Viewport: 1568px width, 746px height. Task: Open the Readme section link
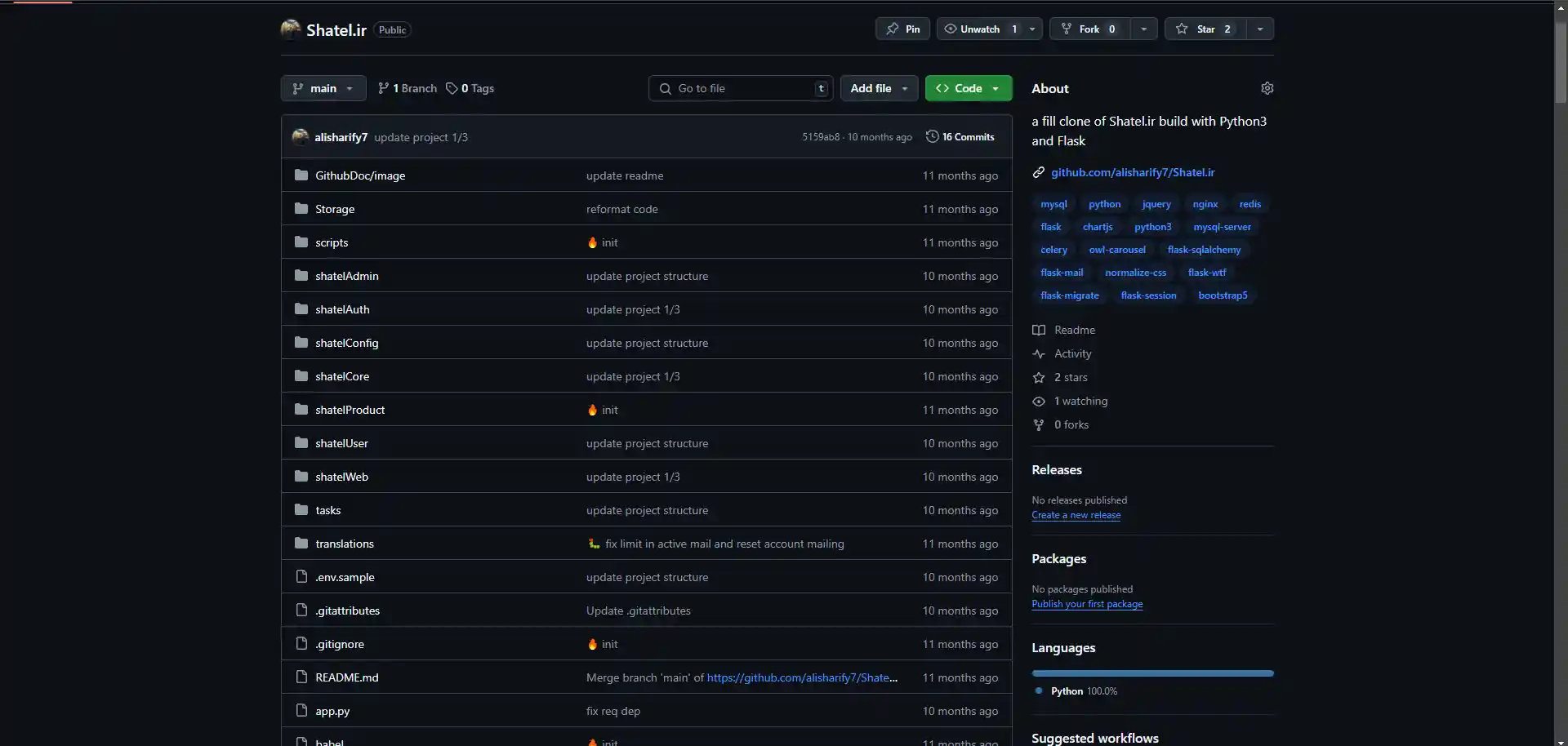click(1074, 330)
